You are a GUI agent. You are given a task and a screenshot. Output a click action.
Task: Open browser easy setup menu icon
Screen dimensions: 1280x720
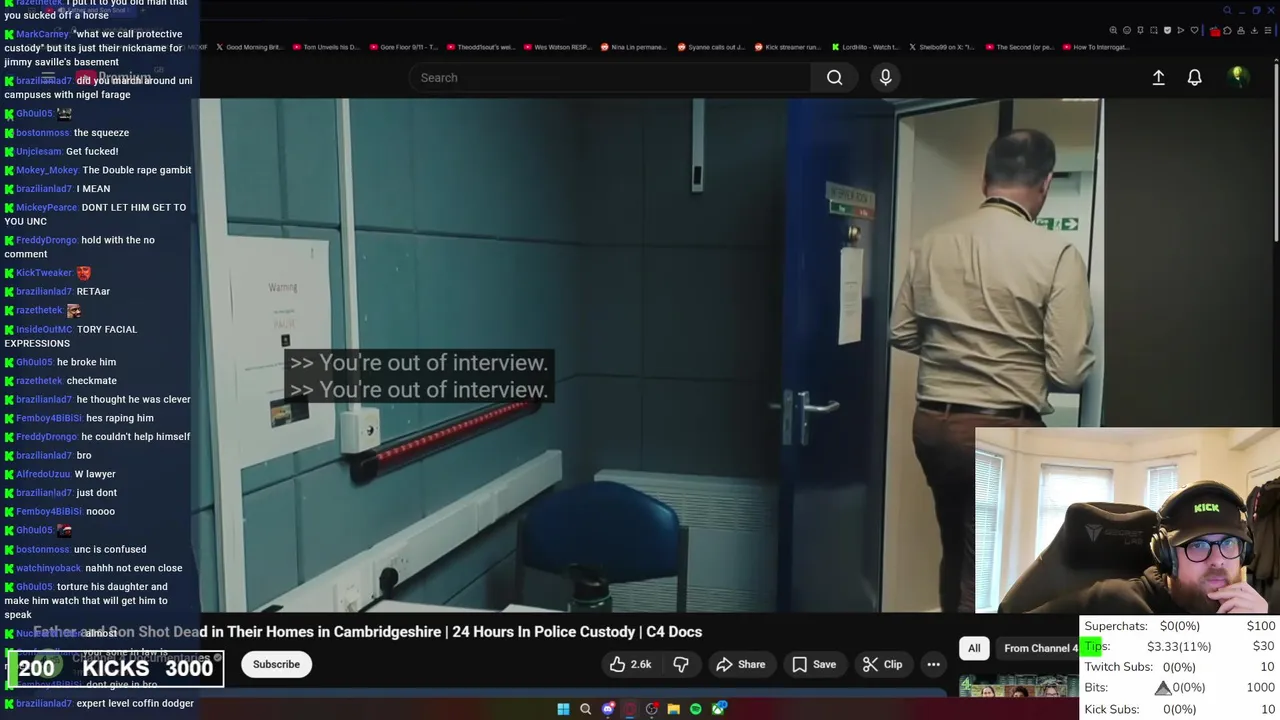pos(1268,30)
